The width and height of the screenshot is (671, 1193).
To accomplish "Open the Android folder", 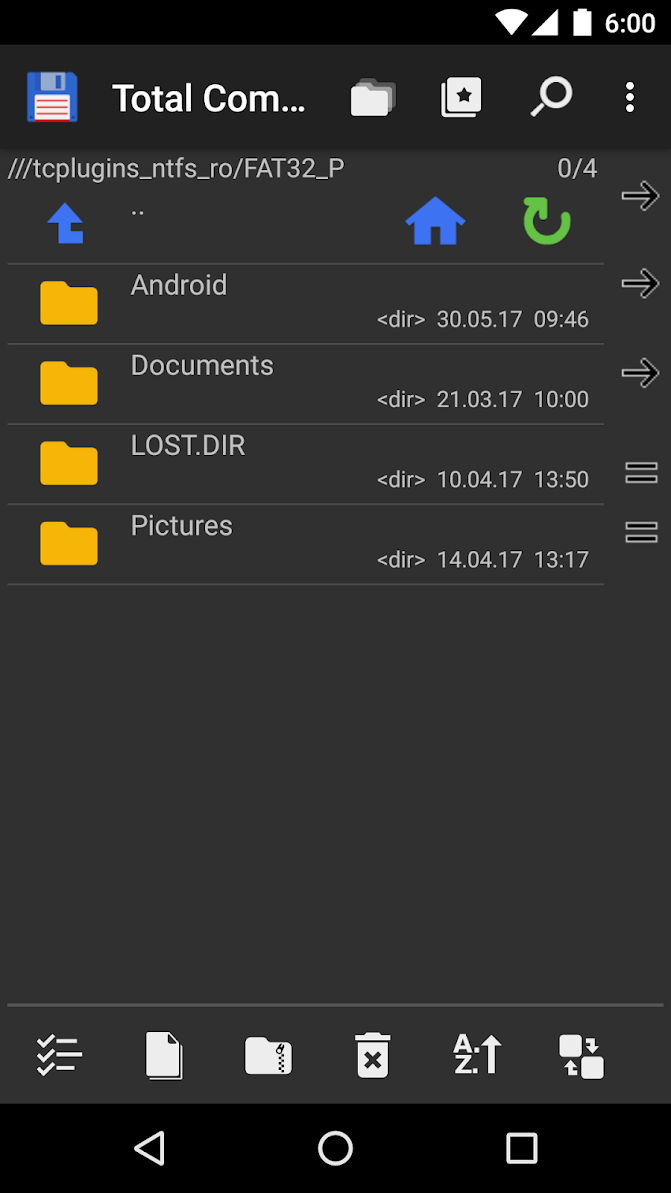I will (x=179, y=285).
